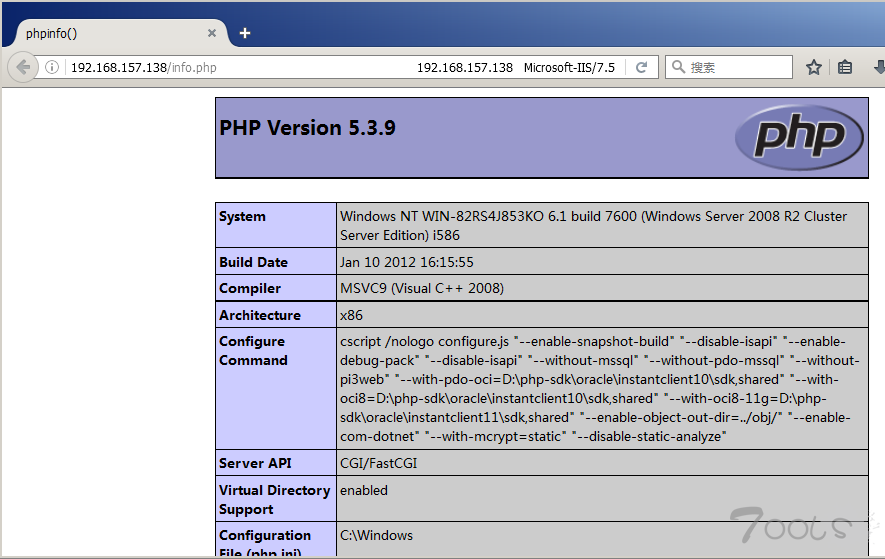Screen dimensions: 885x559
Task: Click the Architecture label cell
Action: [x=275, y=315]
